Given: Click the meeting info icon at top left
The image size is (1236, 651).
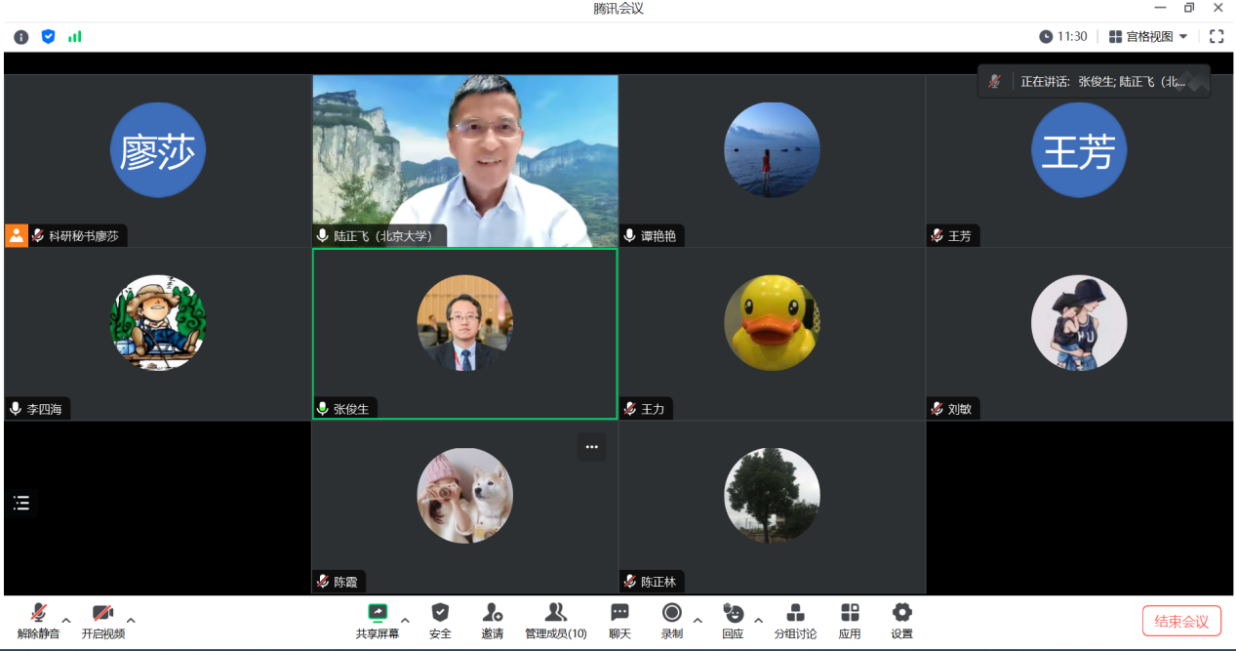Looking at the screenshot, I should pyautogui.click(x=21, y=37).
